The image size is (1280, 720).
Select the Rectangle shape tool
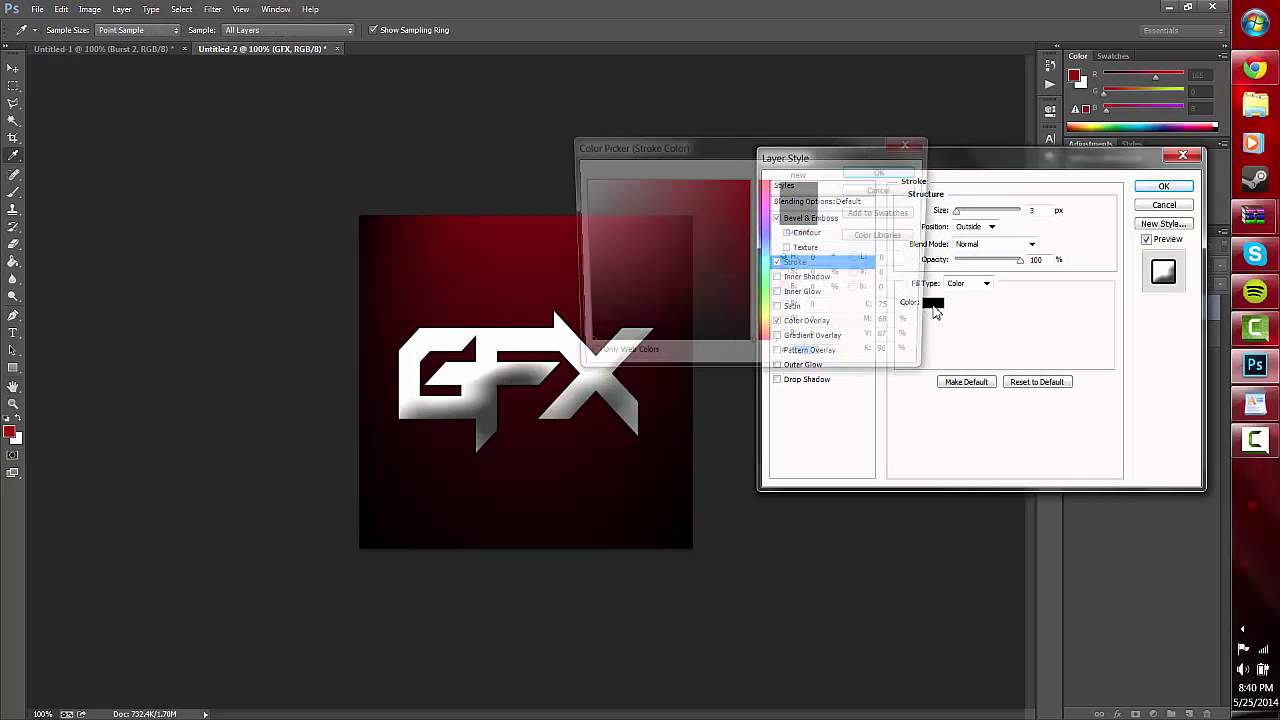[x=13, y=368]
